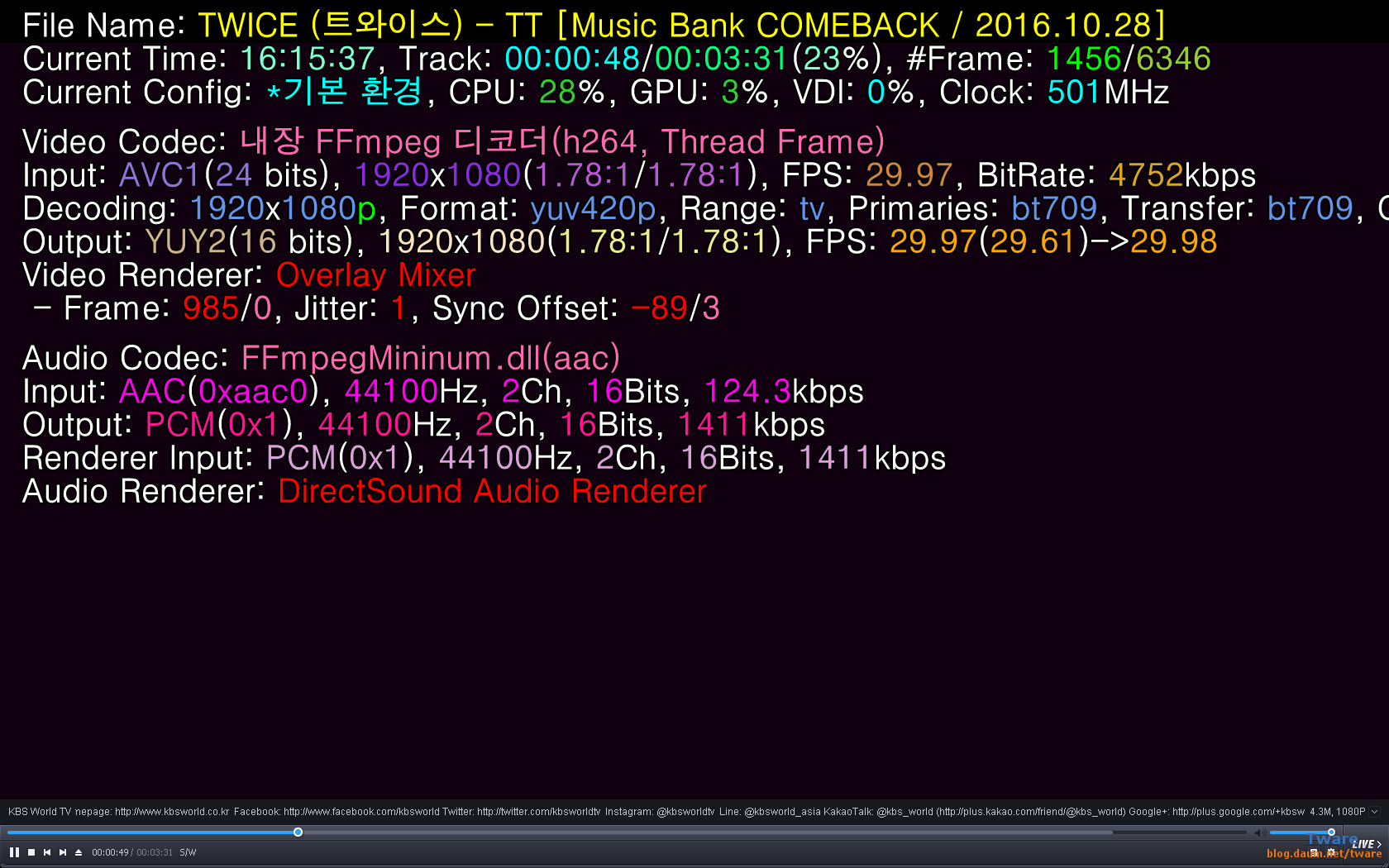1389x868 pixels.
Task: Mute audio with the speaker icon
Action: click(1260, 832)
